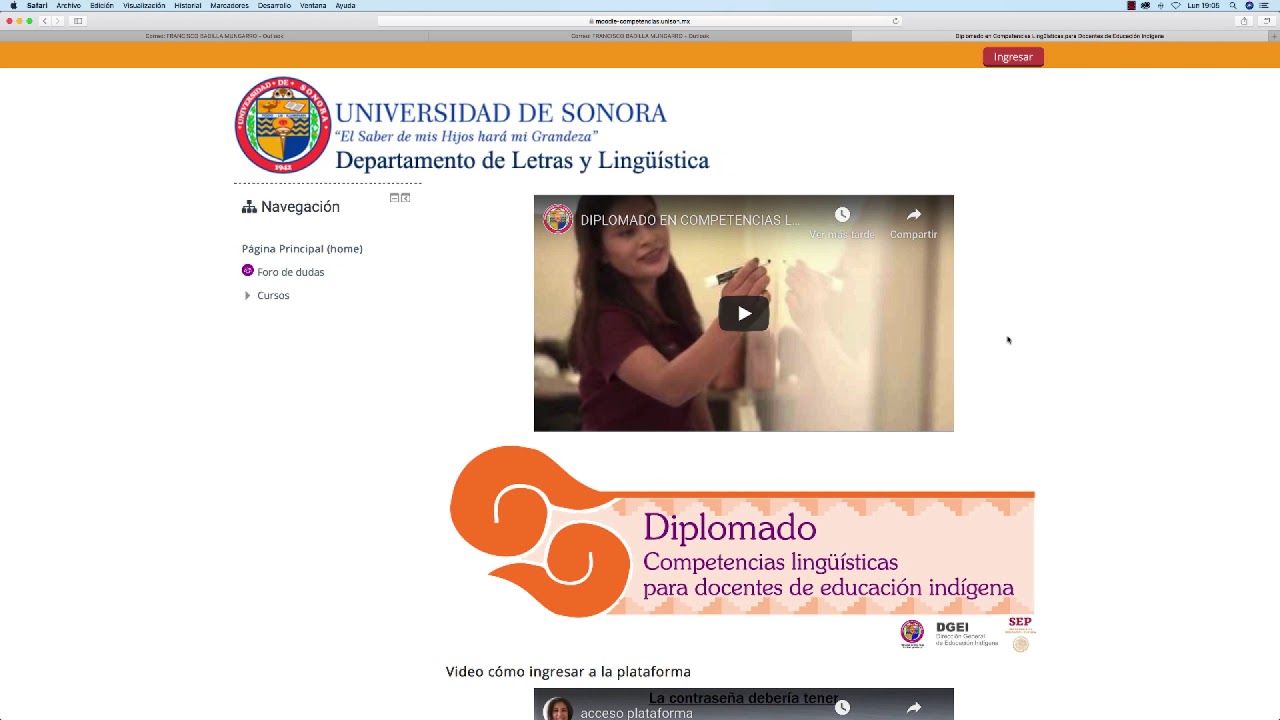
Task: Expand the Cursos tree arrow
Action: coord(248,296)
